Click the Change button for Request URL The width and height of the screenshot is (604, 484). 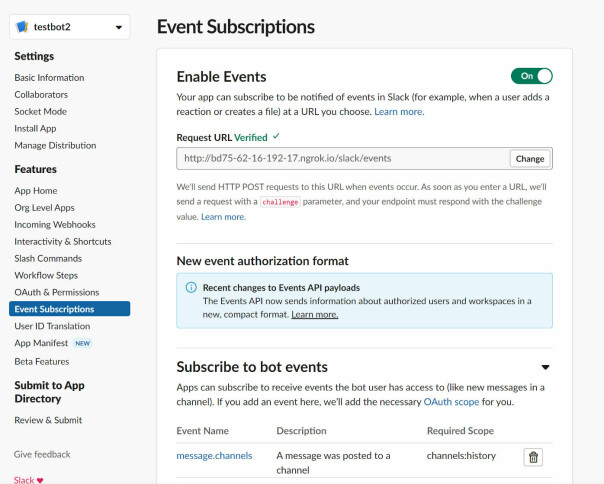pyautogui.click(x=530, y=158)
